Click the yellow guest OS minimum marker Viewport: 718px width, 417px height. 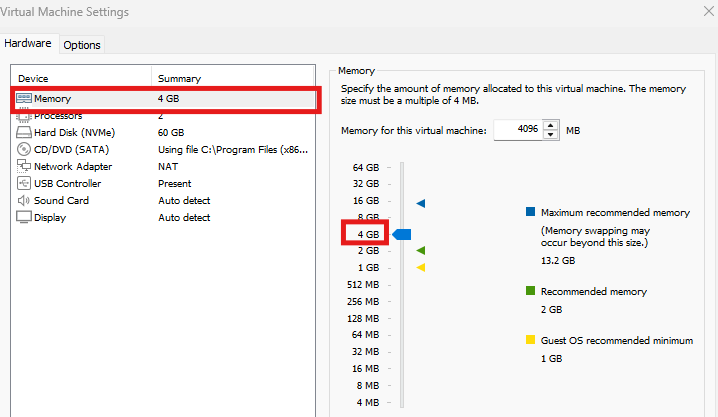click(x=421, y=267)
